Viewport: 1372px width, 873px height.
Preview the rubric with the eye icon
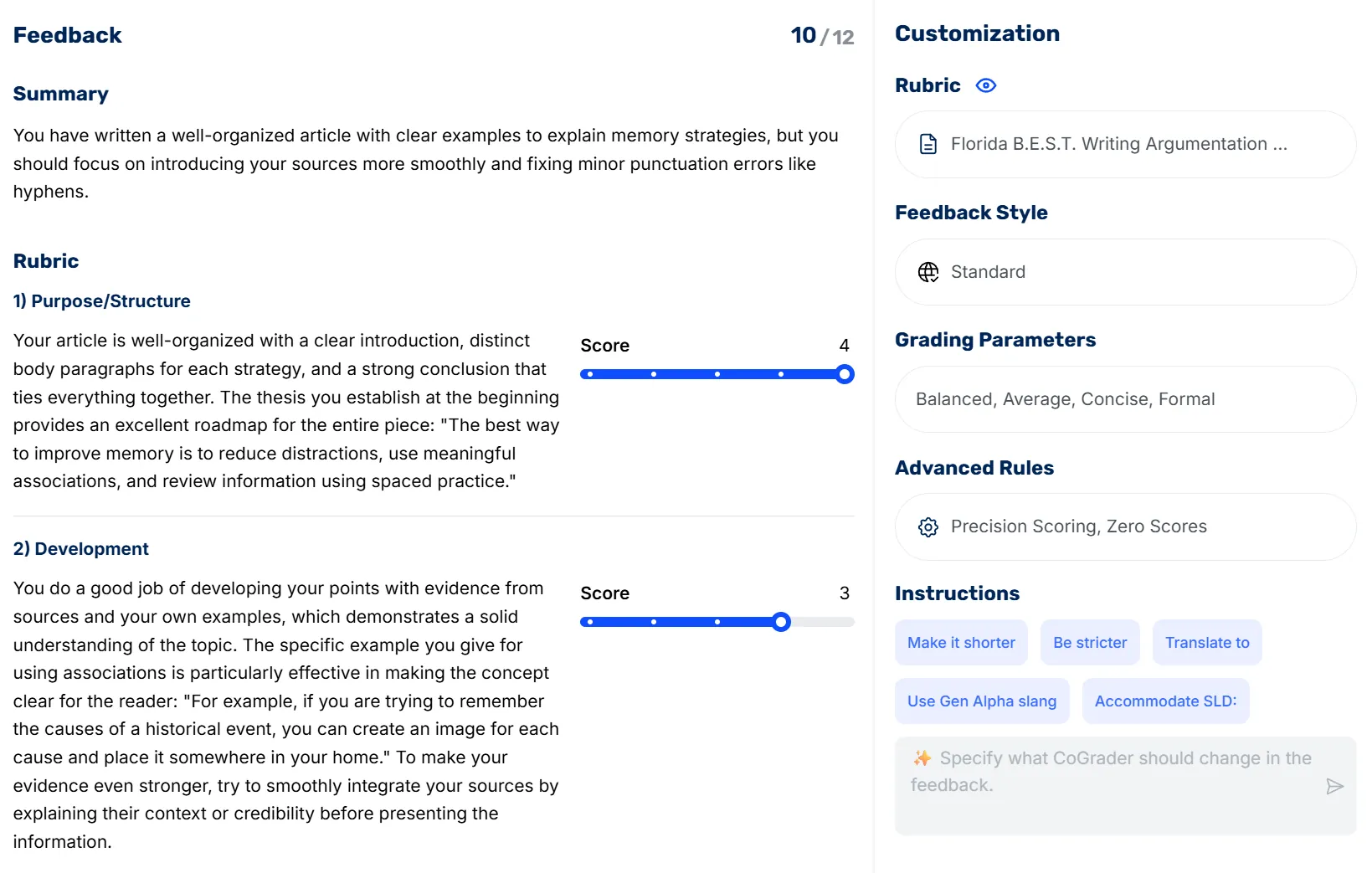[986, 85]
